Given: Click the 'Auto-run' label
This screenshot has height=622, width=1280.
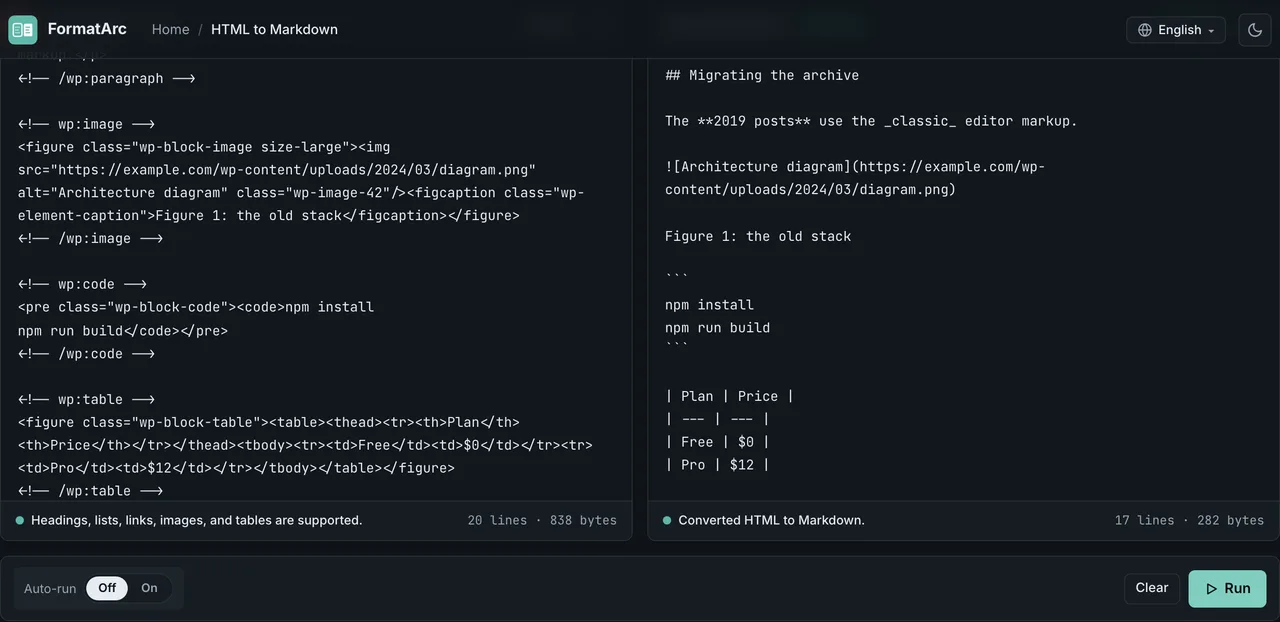Looking at the screenshot, I should pyautogui.click(x=50, y=588).
